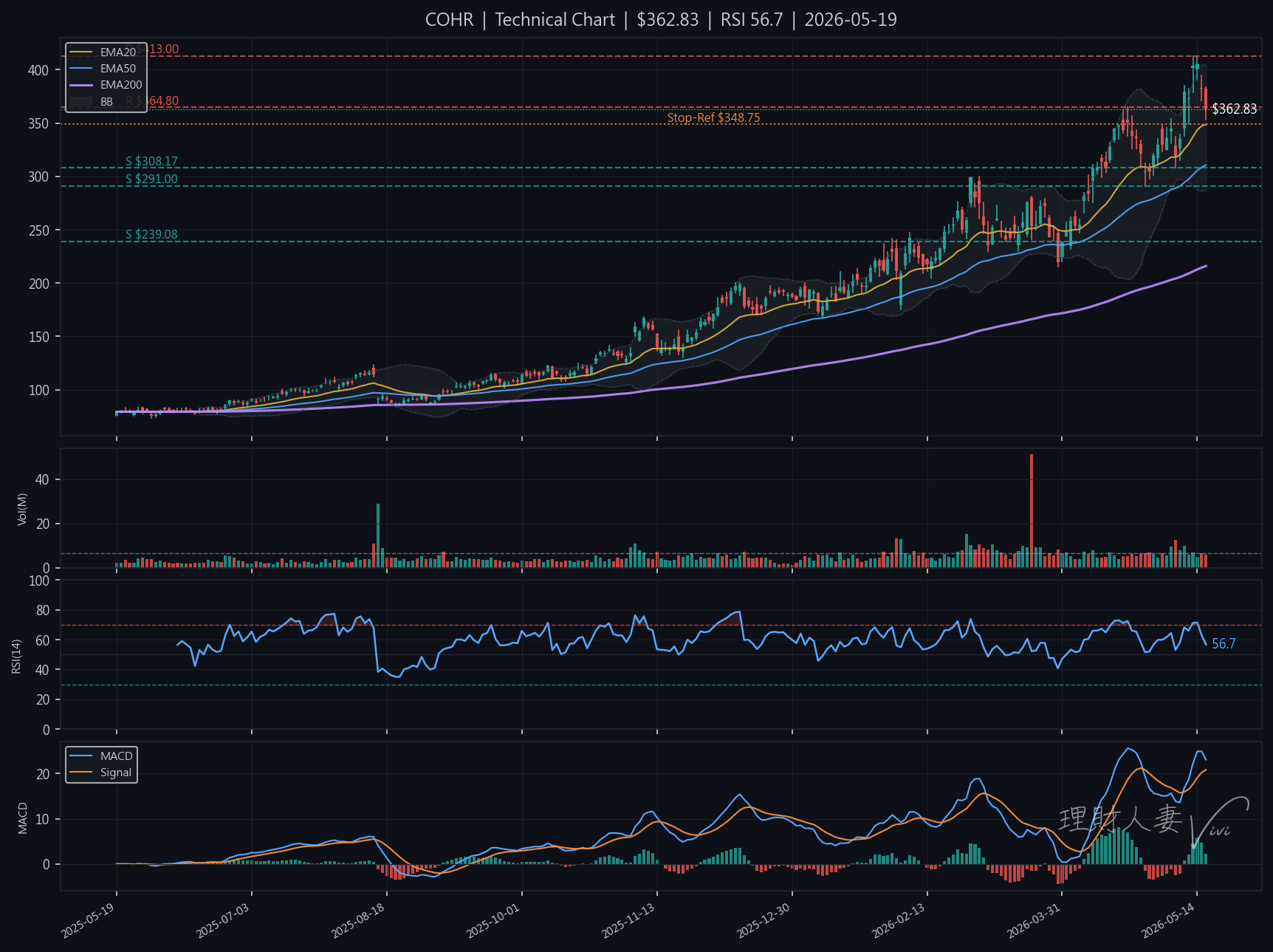Image resolution: width=1273 pixels, height=952 pixels.
Task: Click the current price label $362.83 beside the candles
Action: [1234, 109]
